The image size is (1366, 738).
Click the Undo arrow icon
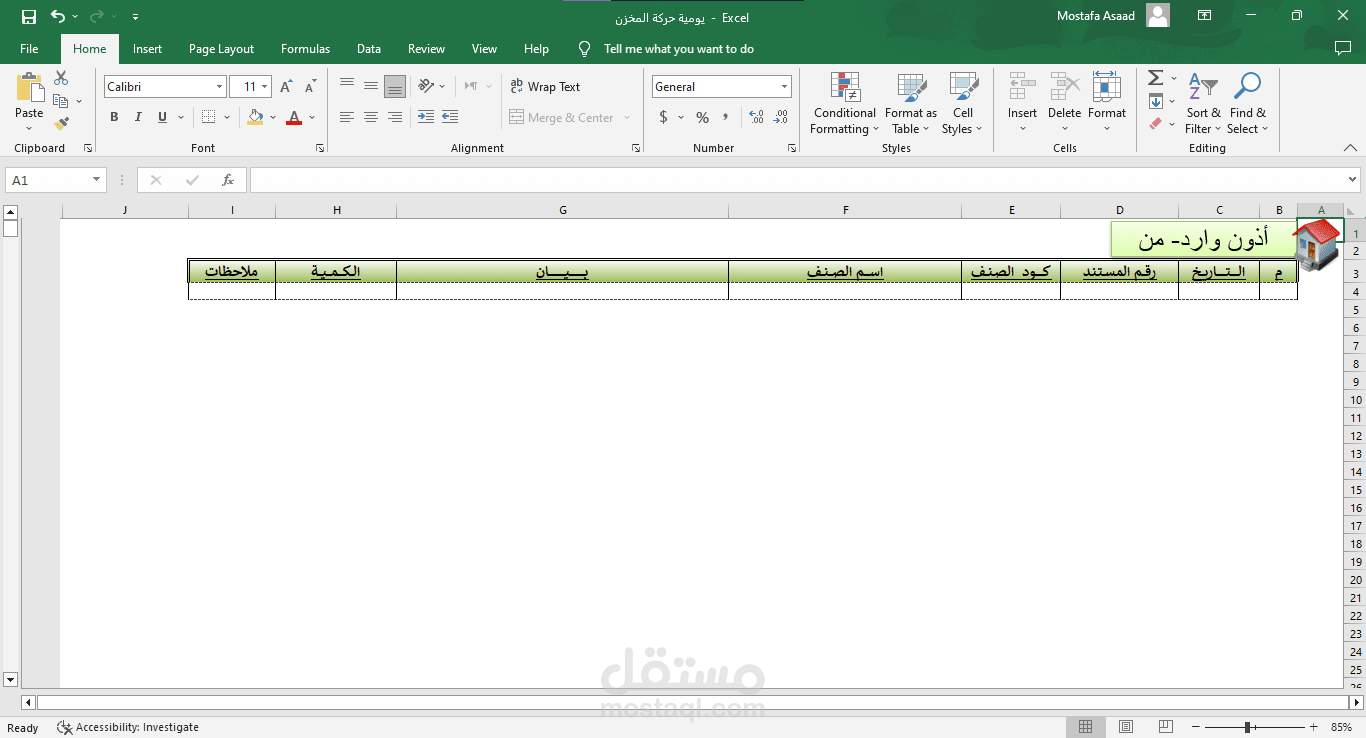(x=58, y=17)
